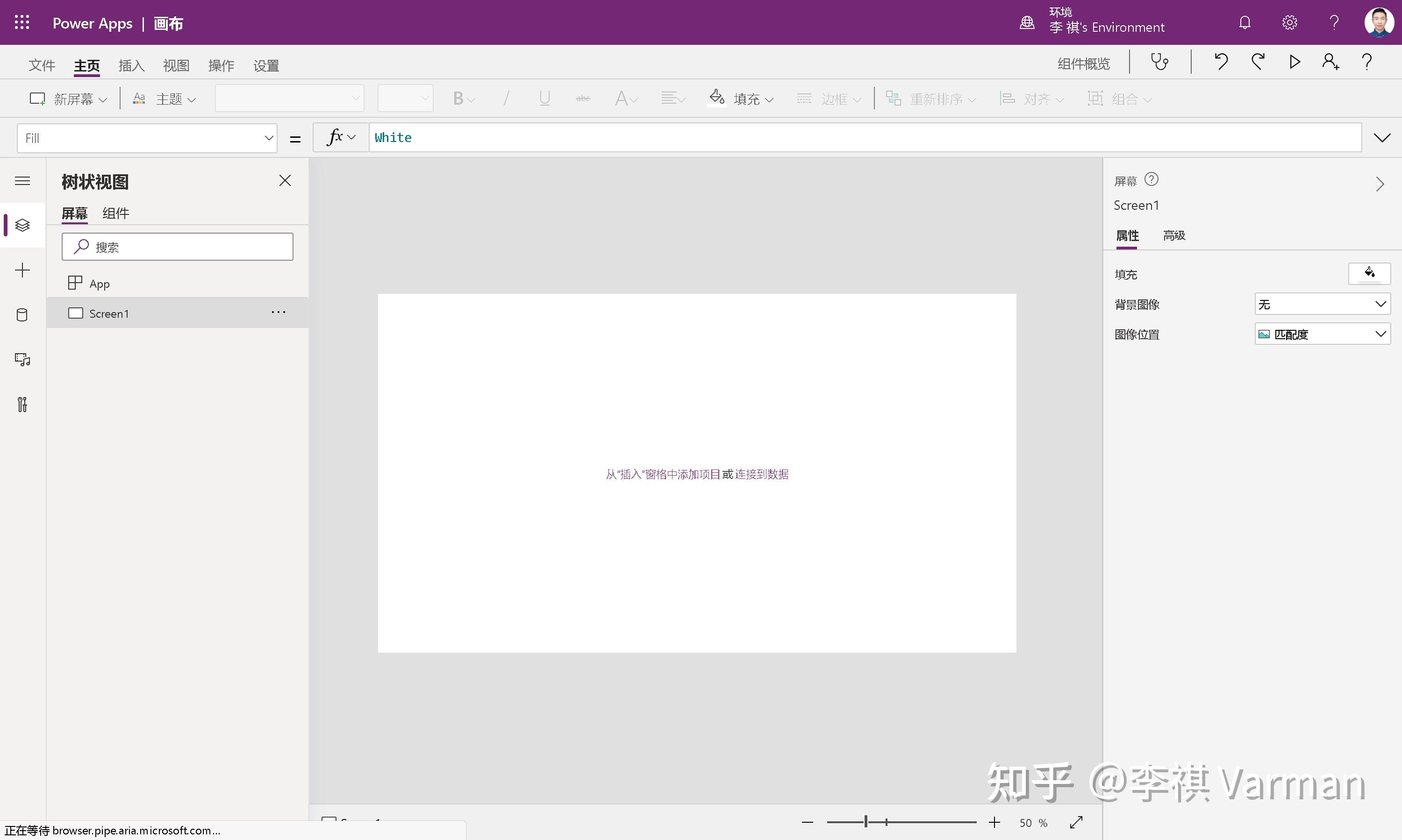Open Advanced tools from the sidebar
This screenshot has height=840, width=1402.
[x=22, y=404]
